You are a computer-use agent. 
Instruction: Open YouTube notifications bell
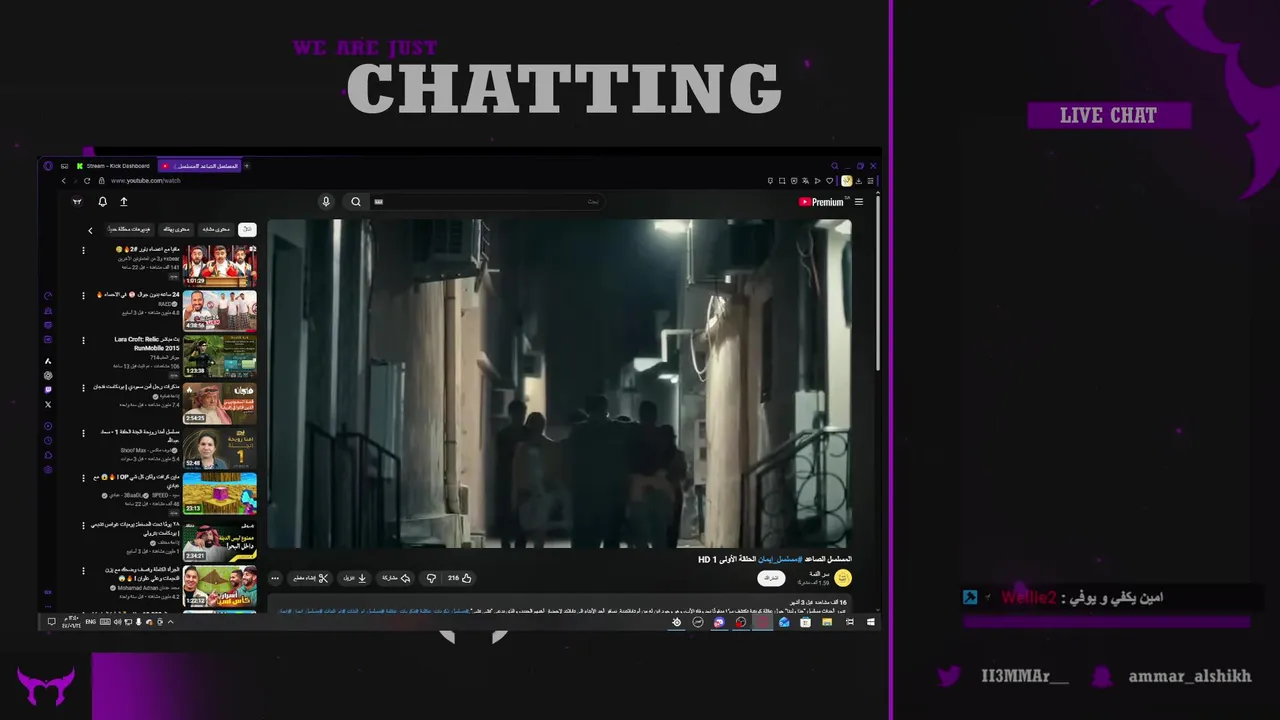point(102,201)
